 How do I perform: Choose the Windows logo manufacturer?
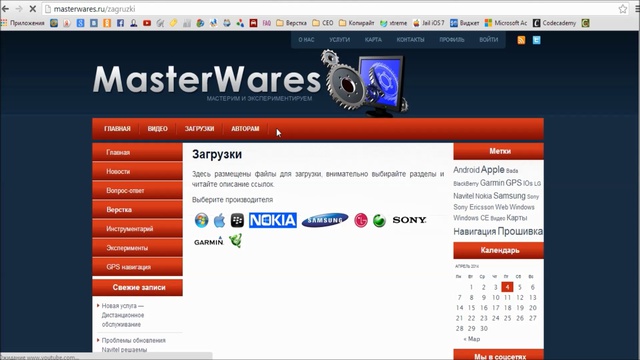[201, 220]
